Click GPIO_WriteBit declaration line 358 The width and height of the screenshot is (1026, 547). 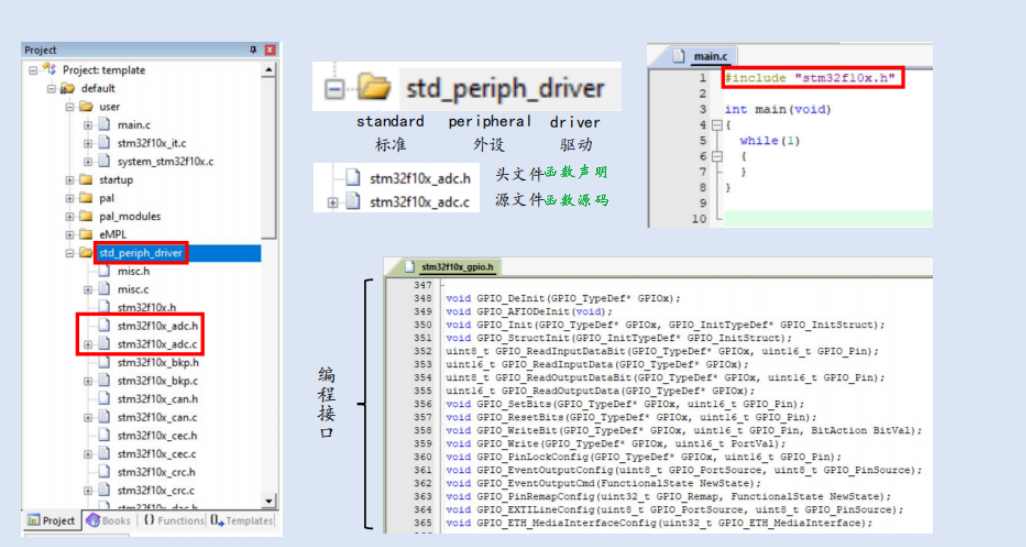click(684, 431)
